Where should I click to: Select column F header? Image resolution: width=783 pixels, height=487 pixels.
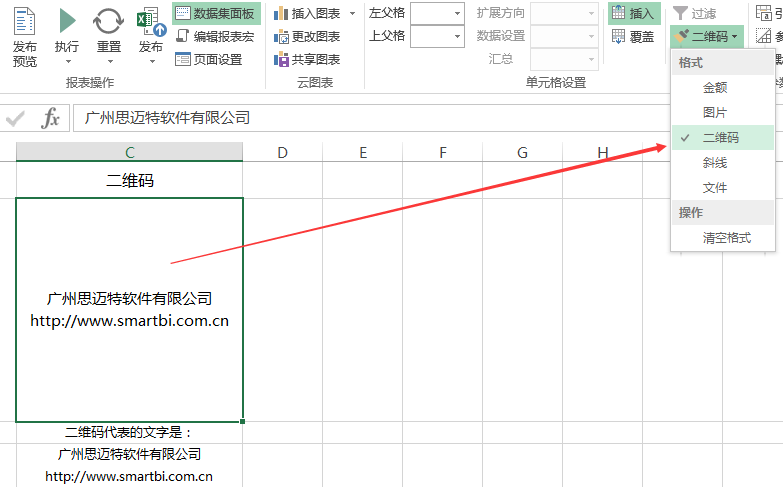[x=443, y=152]
